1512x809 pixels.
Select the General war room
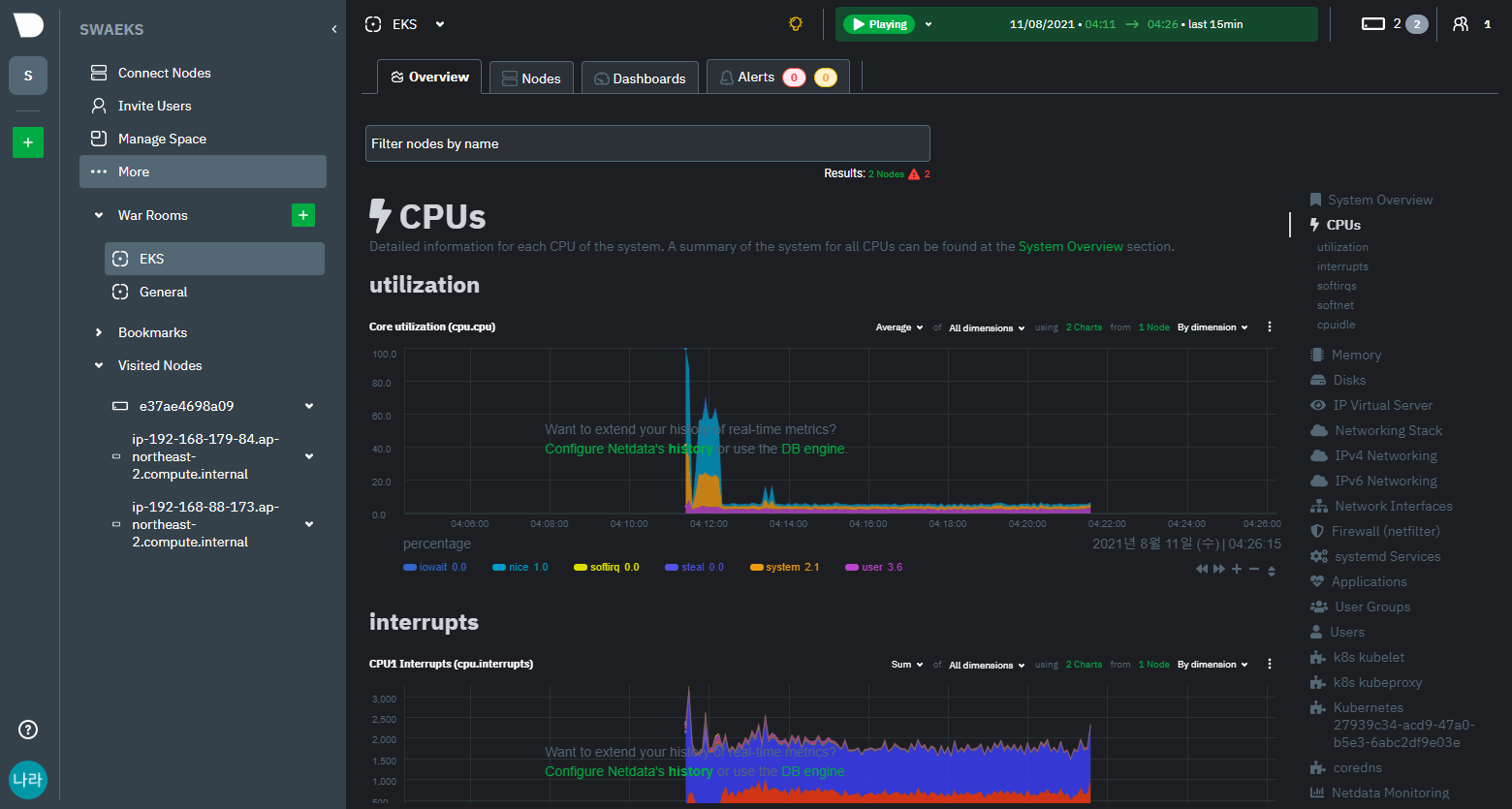(214, 292)
